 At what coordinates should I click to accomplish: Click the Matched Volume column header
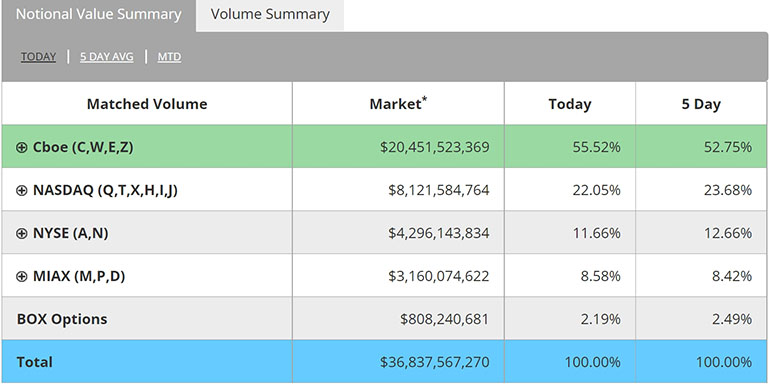point(147,104)
